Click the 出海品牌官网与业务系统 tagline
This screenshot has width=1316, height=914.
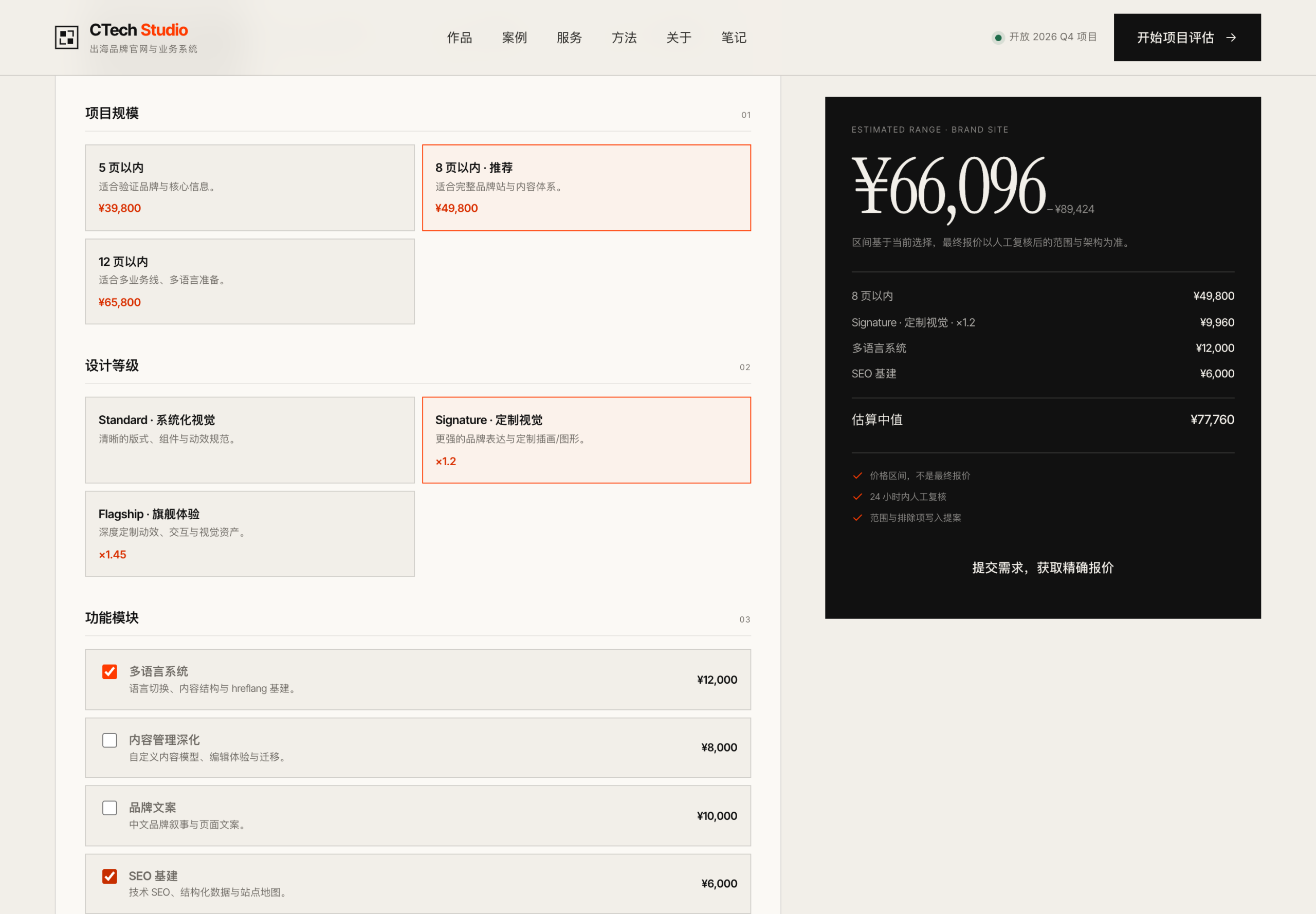(x=144, y=49)
